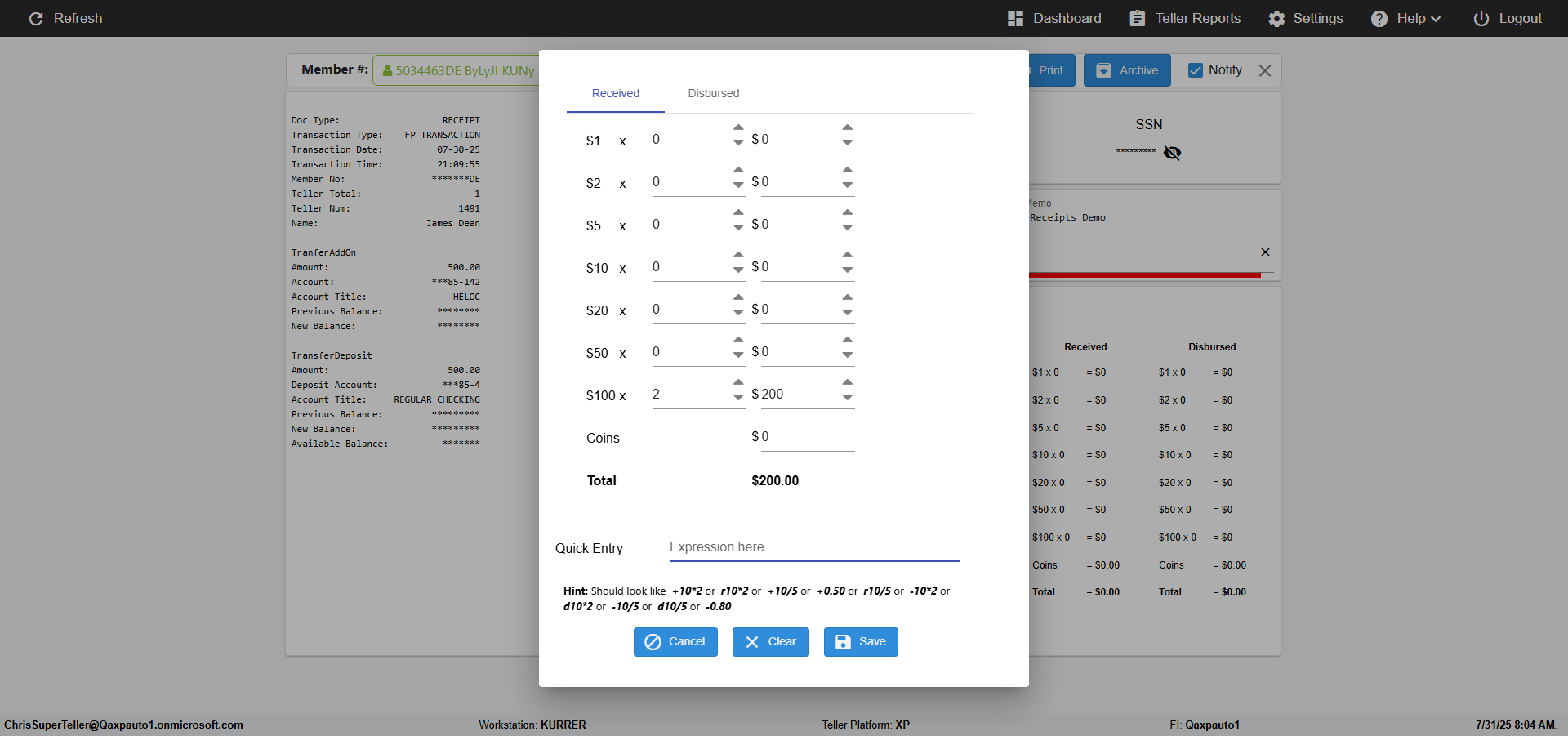Click the red progress bar in Memo box

[x=1145, y=275]
